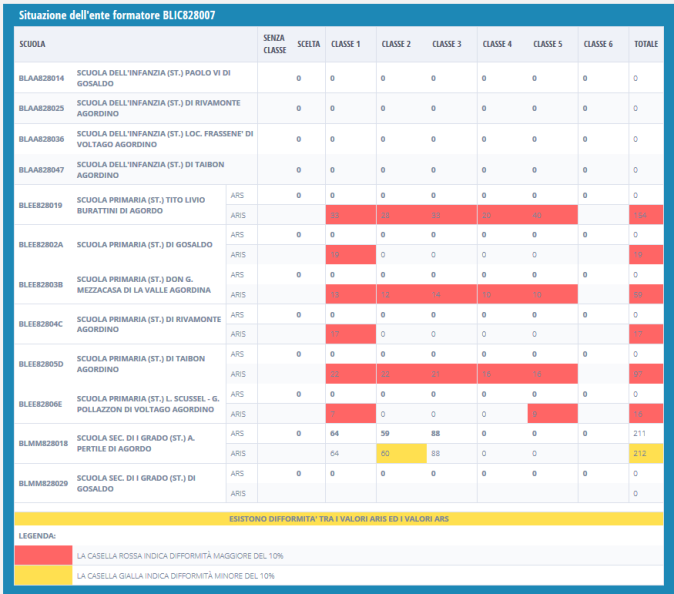Click the BLEE82804C school code

coord(41,324)
